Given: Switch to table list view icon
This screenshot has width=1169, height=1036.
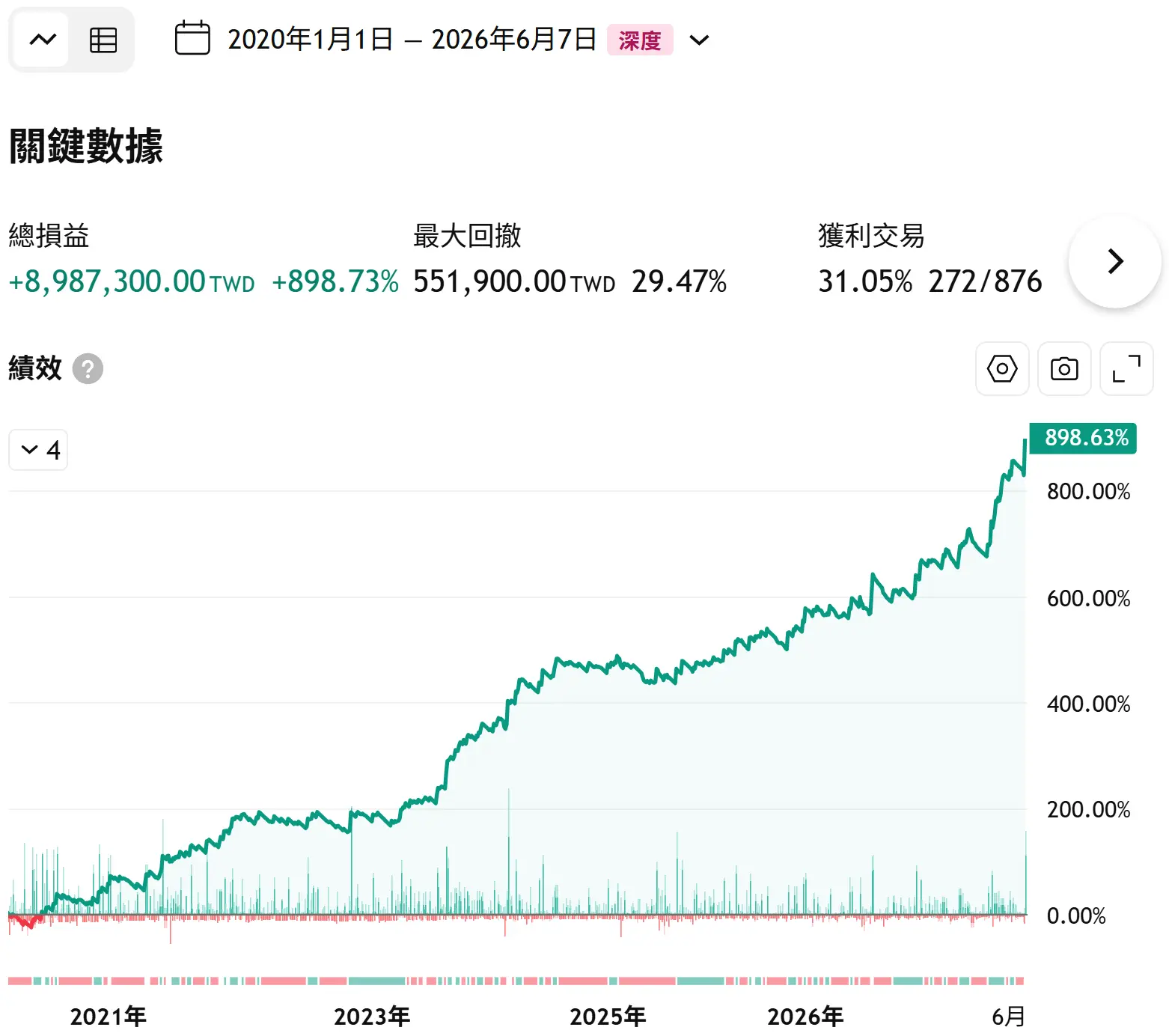Looking at the screenshot, I should click(103, 40).
